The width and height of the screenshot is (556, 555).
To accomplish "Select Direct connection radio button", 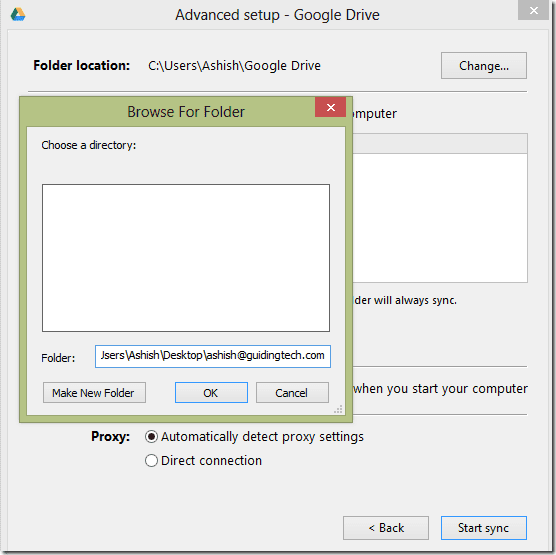I will (151, 461).
